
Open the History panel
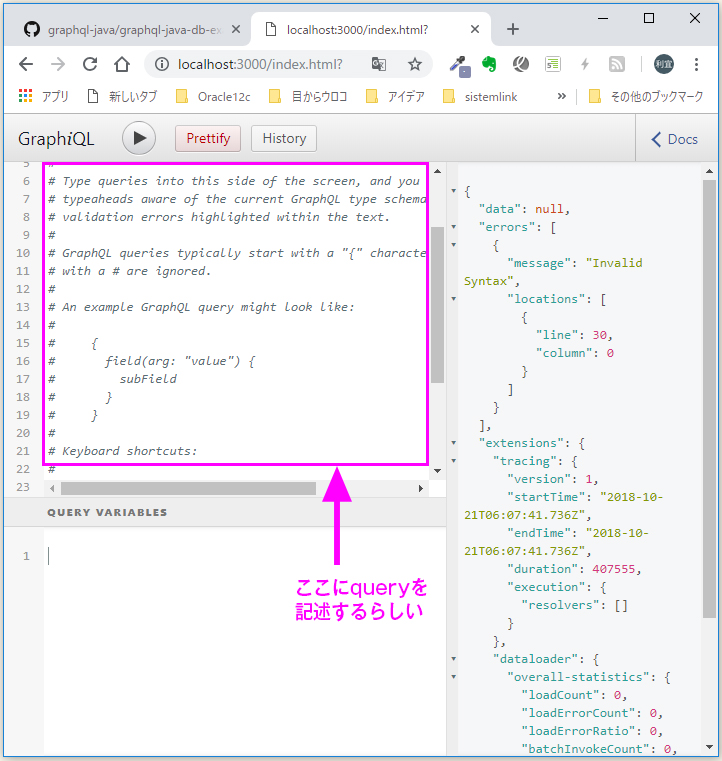point(284,138)
